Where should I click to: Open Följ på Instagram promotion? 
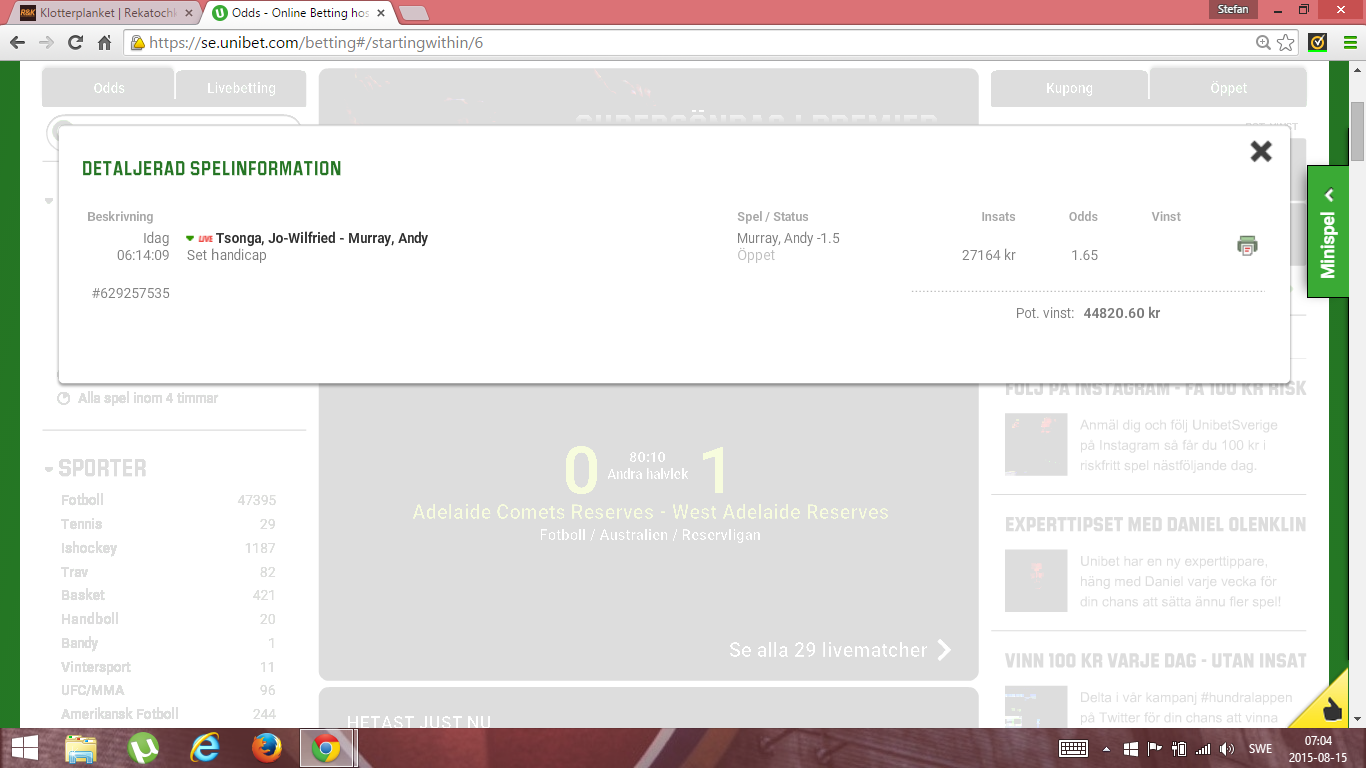(1155, 389)
